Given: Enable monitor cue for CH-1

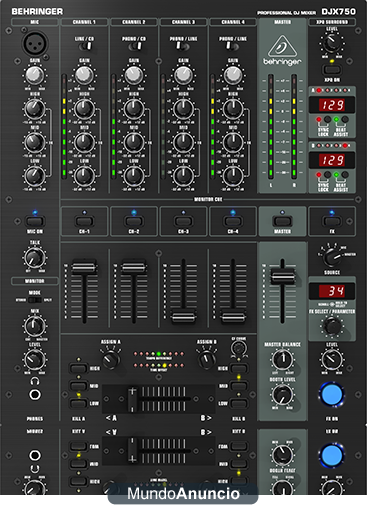Looking at the screenshot, I should (x=84, y=221).
